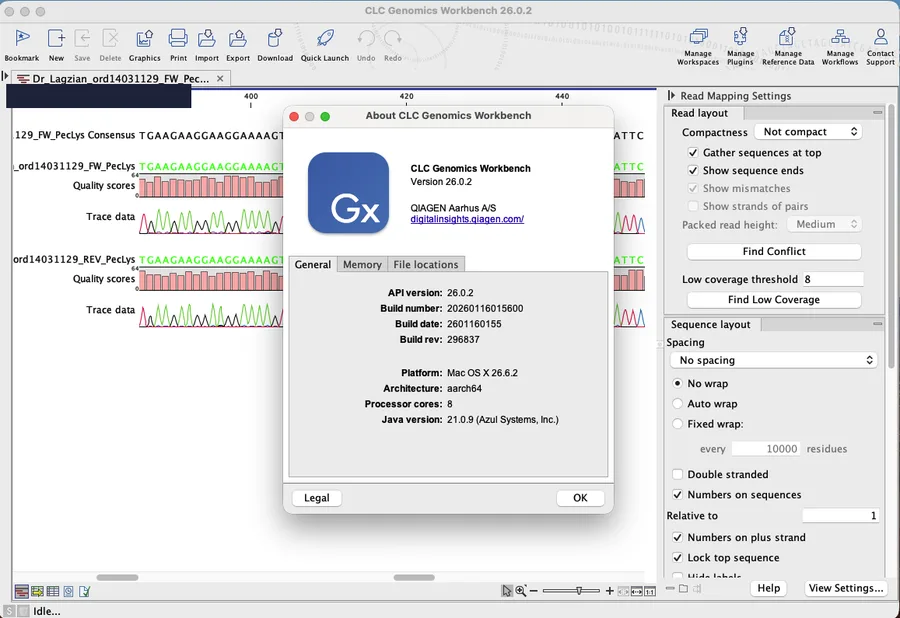Toggle Show mismatches checkbox
900x618 pixels.
point(693,188)
